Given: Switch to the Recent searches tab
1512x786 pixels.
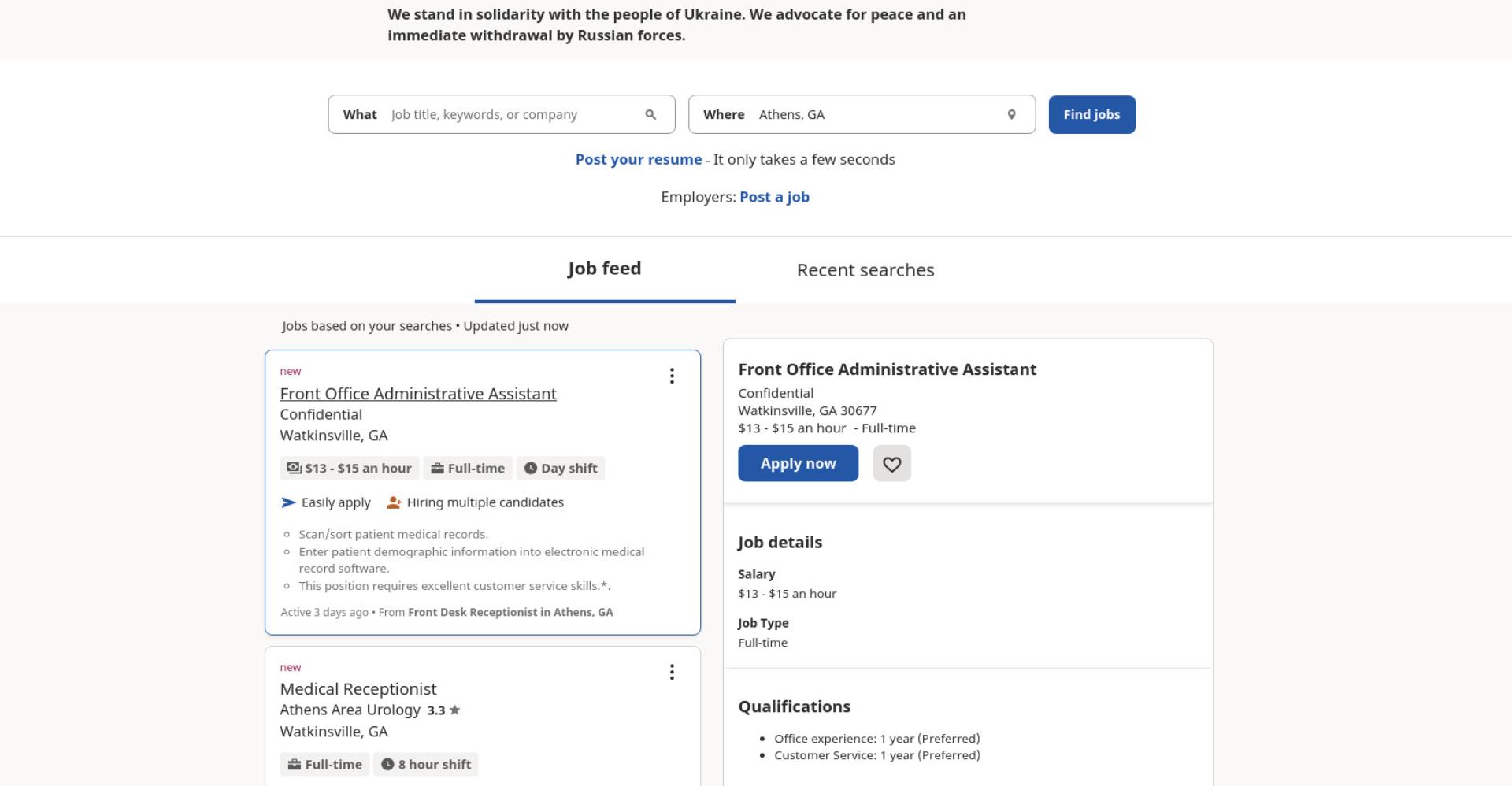Looking at the screenshot, I should tap(865, 270).
